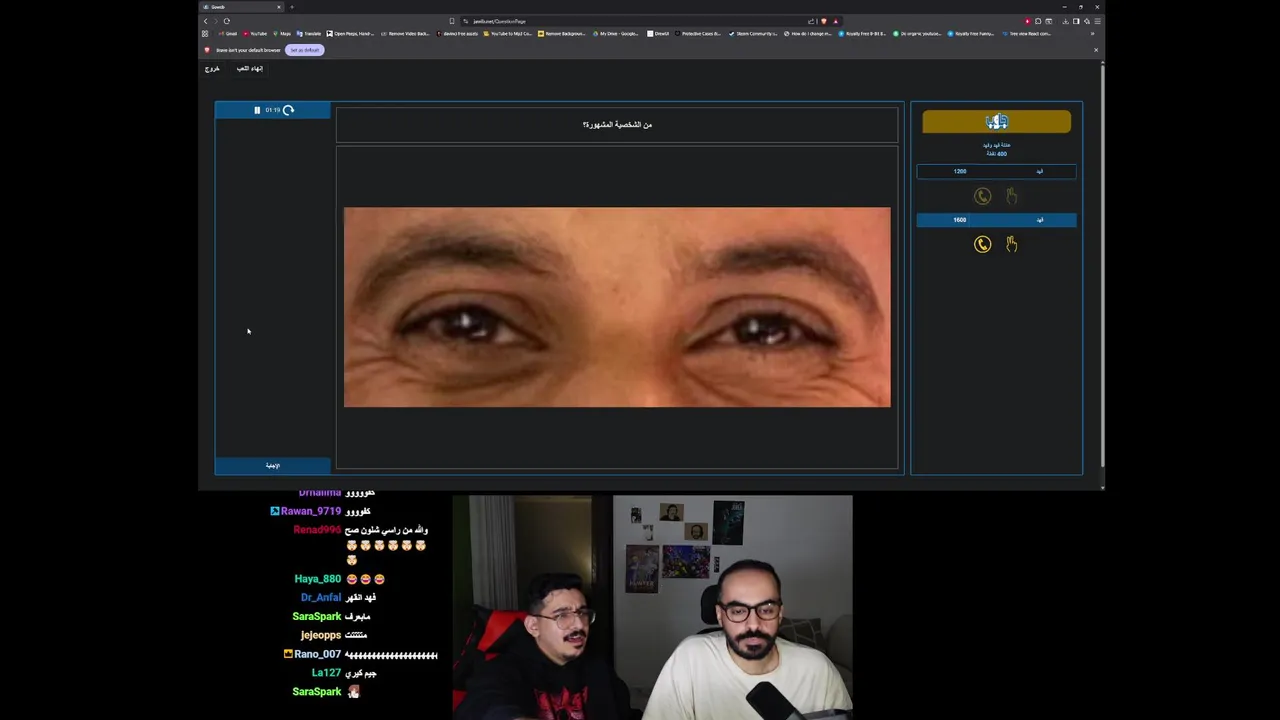Open the My Drive - Google bookmark

coord(615,34)
